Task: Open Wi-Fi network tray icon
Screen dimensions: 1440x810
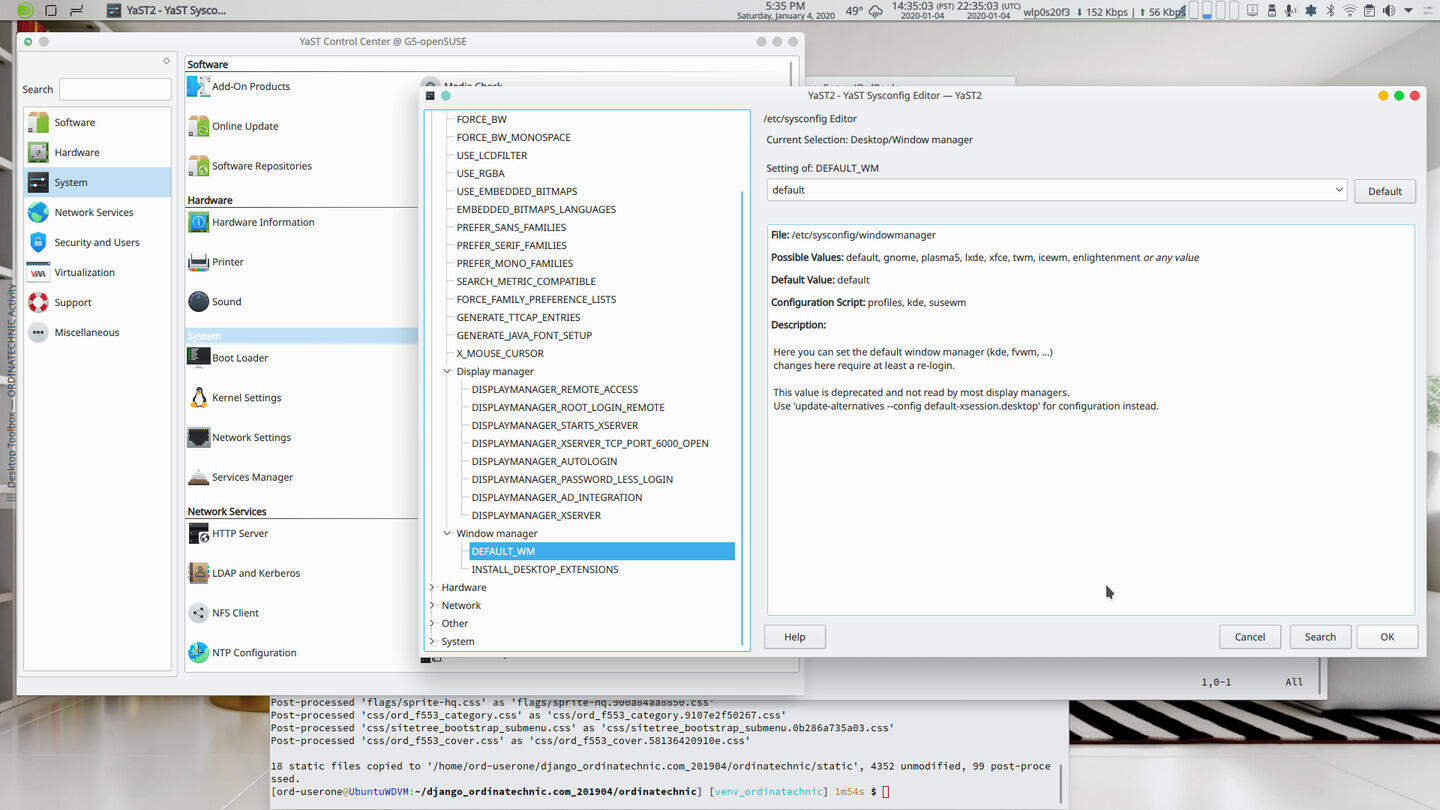Action: point(1350,10)
